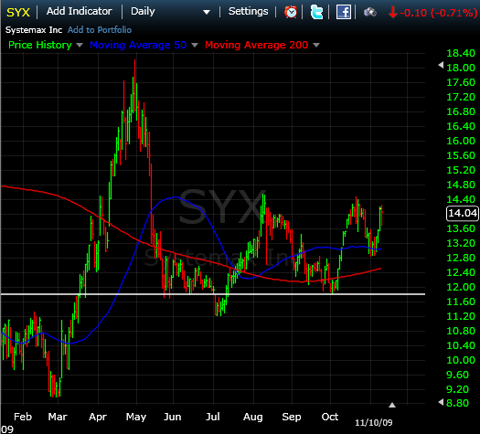This screenshot has width=480, height=434.
Task: Click the 11/10/09 date label
Action: click(x=374, y=423)
